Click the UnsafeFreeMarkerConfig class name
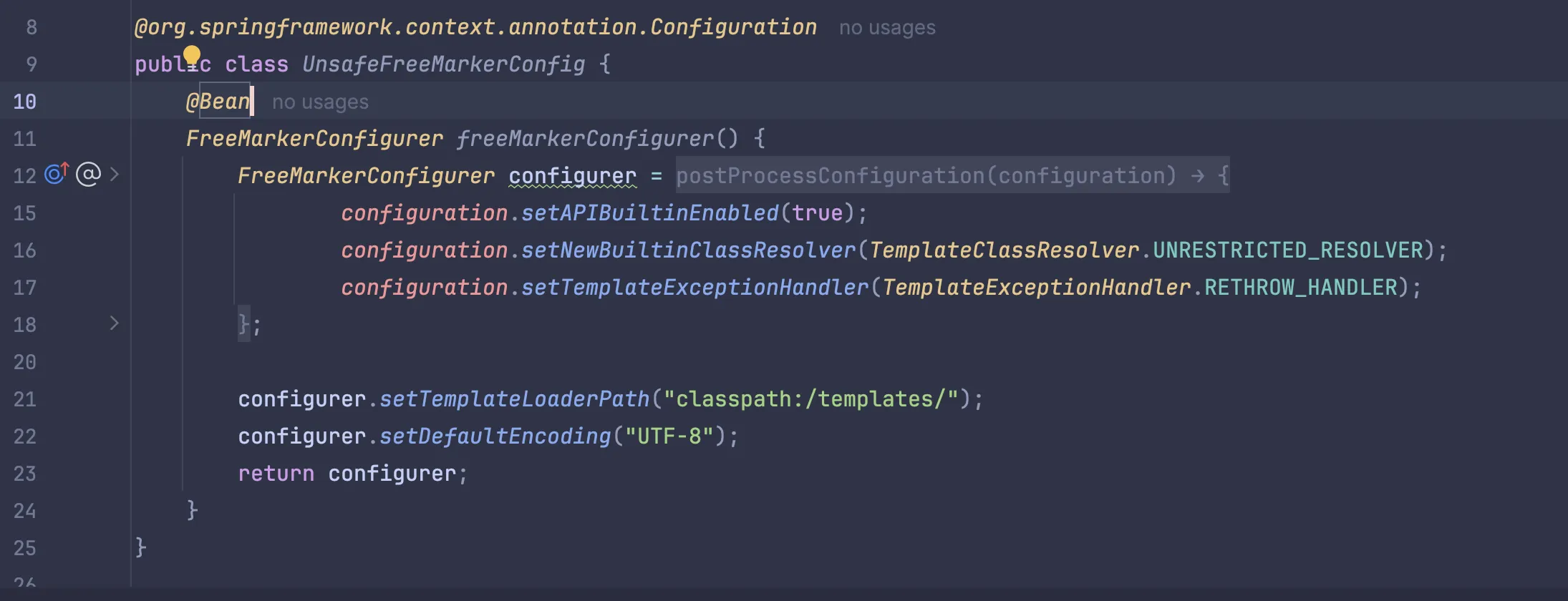This screenshot has height=601, width=1568. [x=444, y=64]
